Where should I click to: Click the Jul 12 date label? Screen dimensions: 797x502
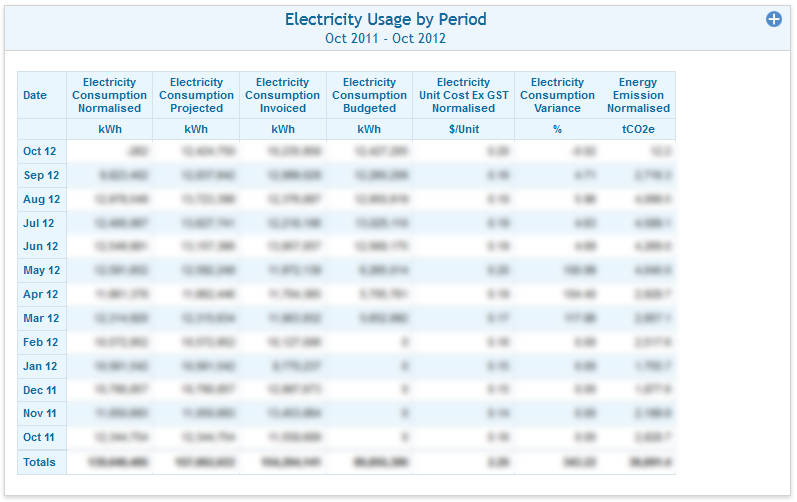pyautogui.click(x=41, y=223)
